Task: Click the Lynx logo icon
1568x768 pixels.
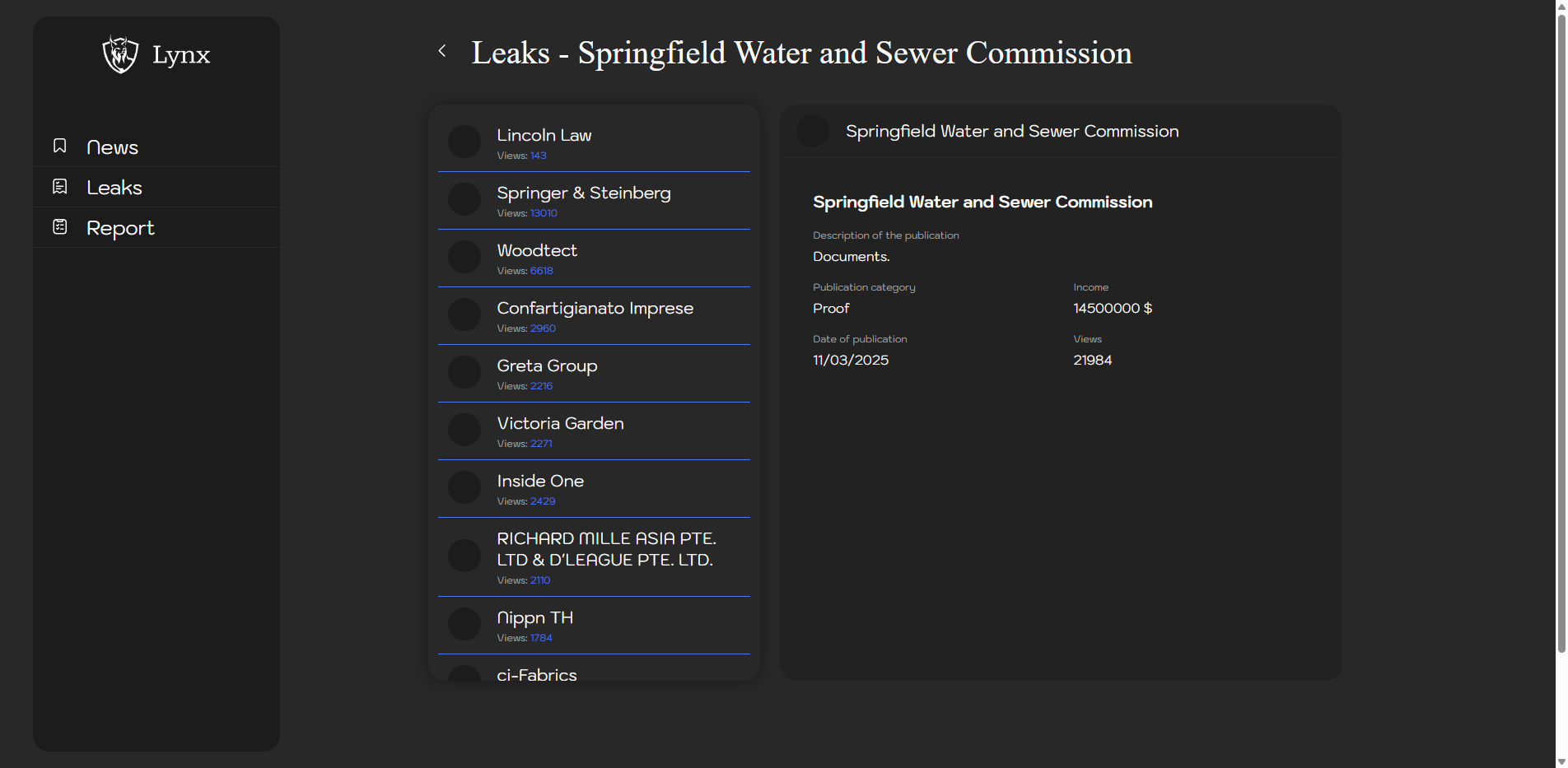Action: click(120, 54)
